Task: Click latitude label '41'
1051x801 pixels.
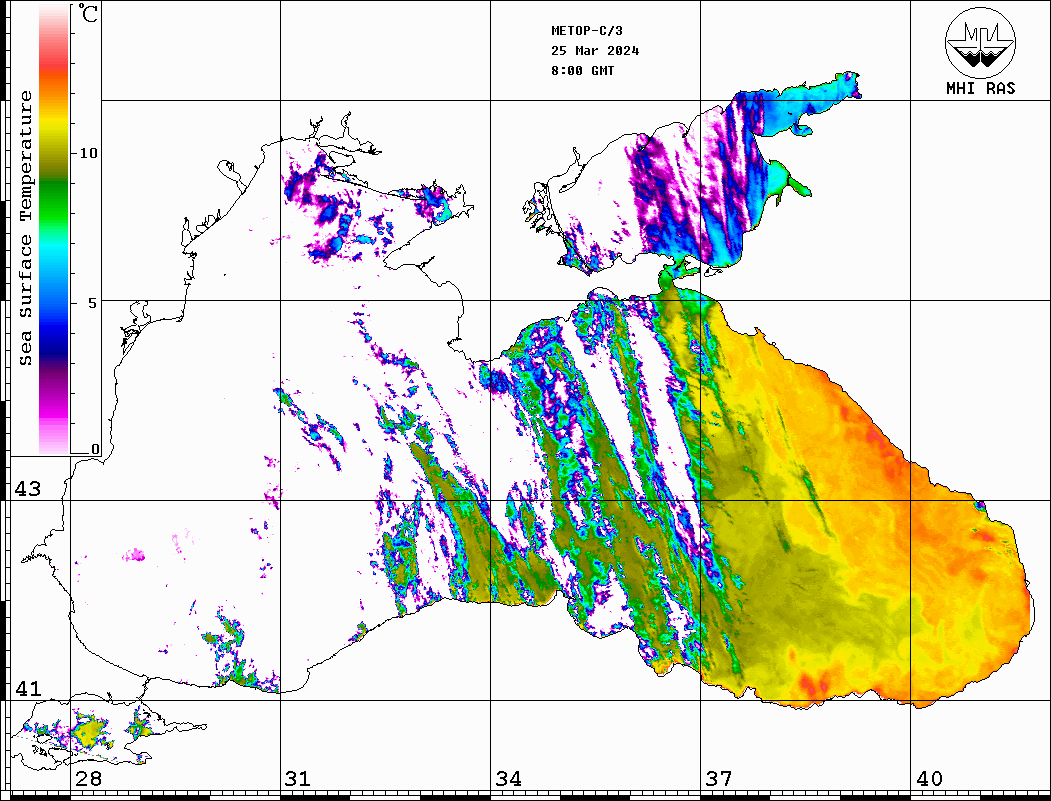Action: click(28, 689)
